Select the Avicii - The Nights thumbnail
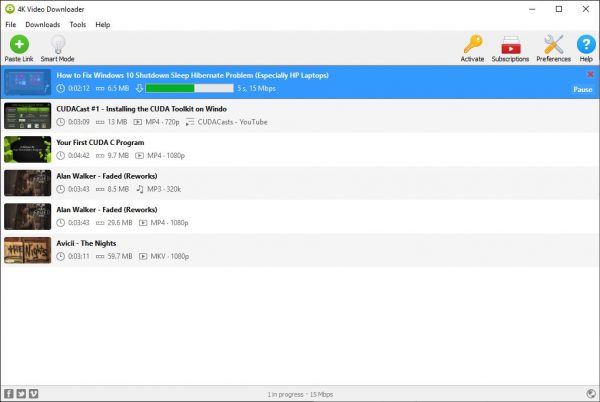The width and height of the screenshot is (600, 402). coord(27,250)
